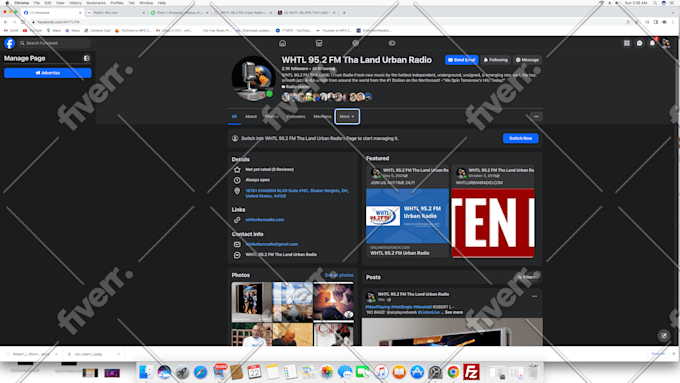Open the Chrome three-dots menu
680x383 pixels.
coord(673,22)
